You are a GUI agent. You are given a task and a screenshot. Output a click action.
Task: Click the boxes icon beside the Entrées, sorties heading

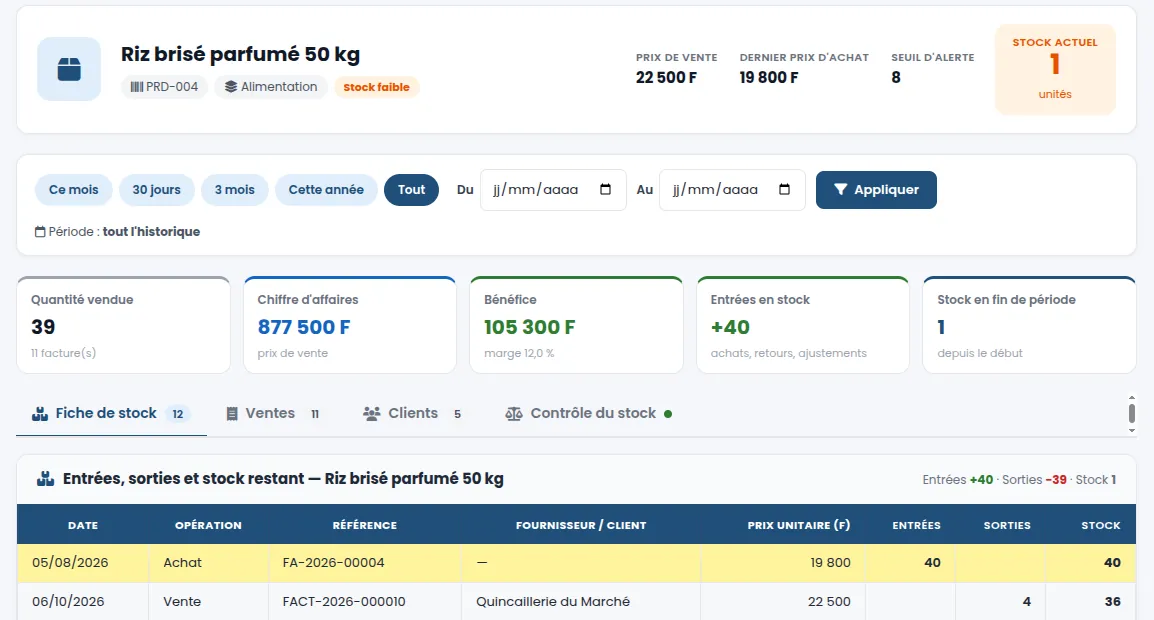pos(46,479)
